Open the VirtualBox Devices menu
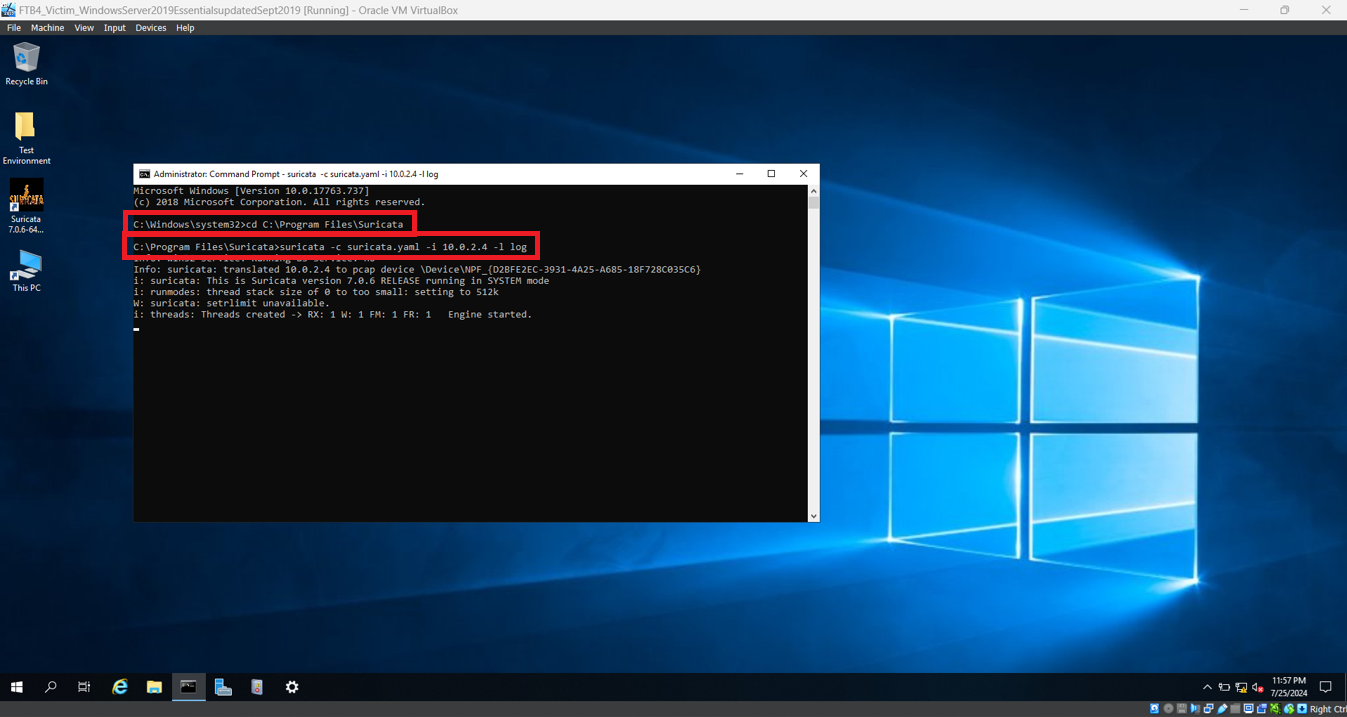Viewport: 1347px width, 717px height. (151, 28)
